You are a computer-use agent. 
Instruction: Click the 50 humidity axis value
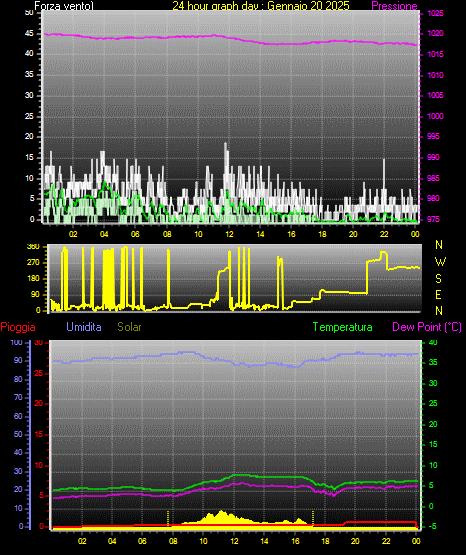18,434
